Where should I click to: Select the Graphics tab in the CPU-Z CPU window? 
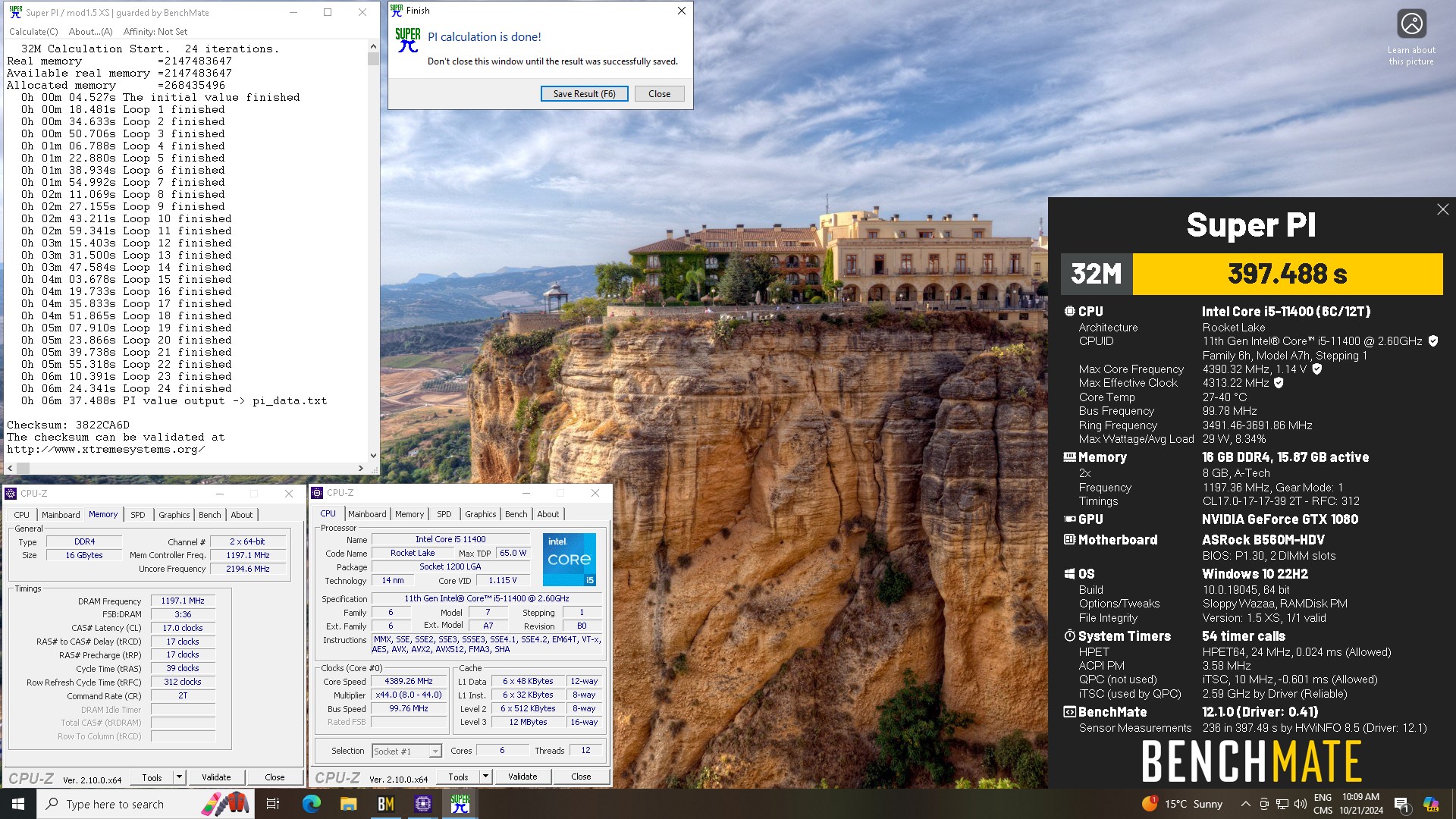[481, 514]
